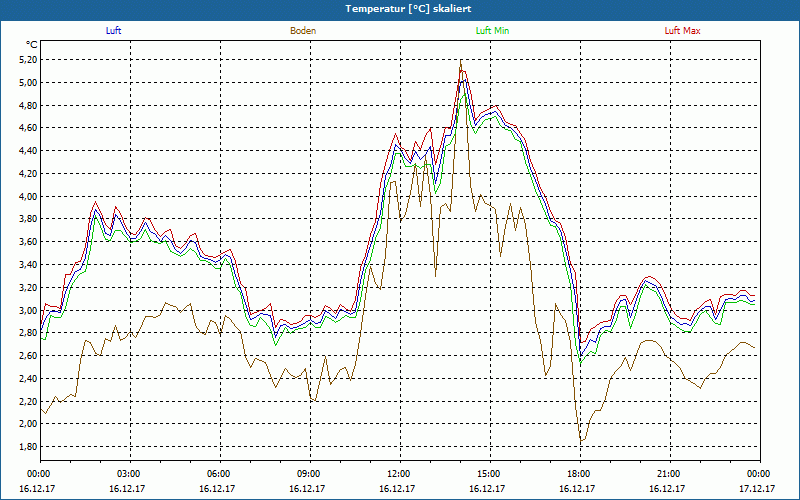Screen dimensions: 800x500
Task: Click the 4,60 y-axis value
Action: coord(29,128)
